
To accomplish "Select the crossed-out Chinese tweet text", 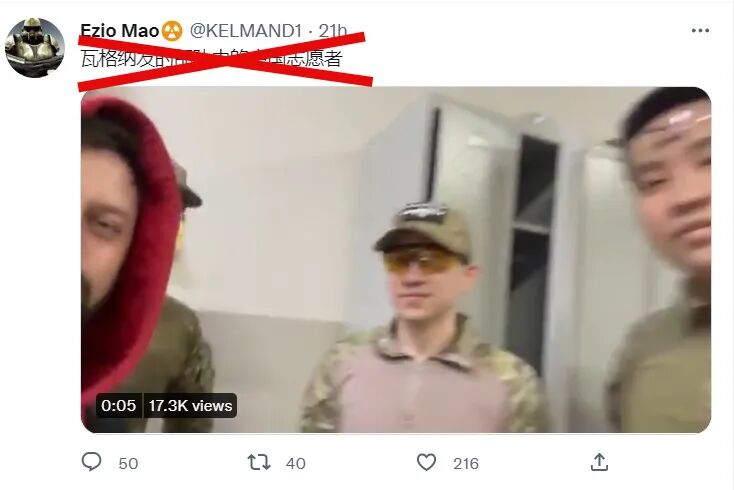I will coord(212,59).
